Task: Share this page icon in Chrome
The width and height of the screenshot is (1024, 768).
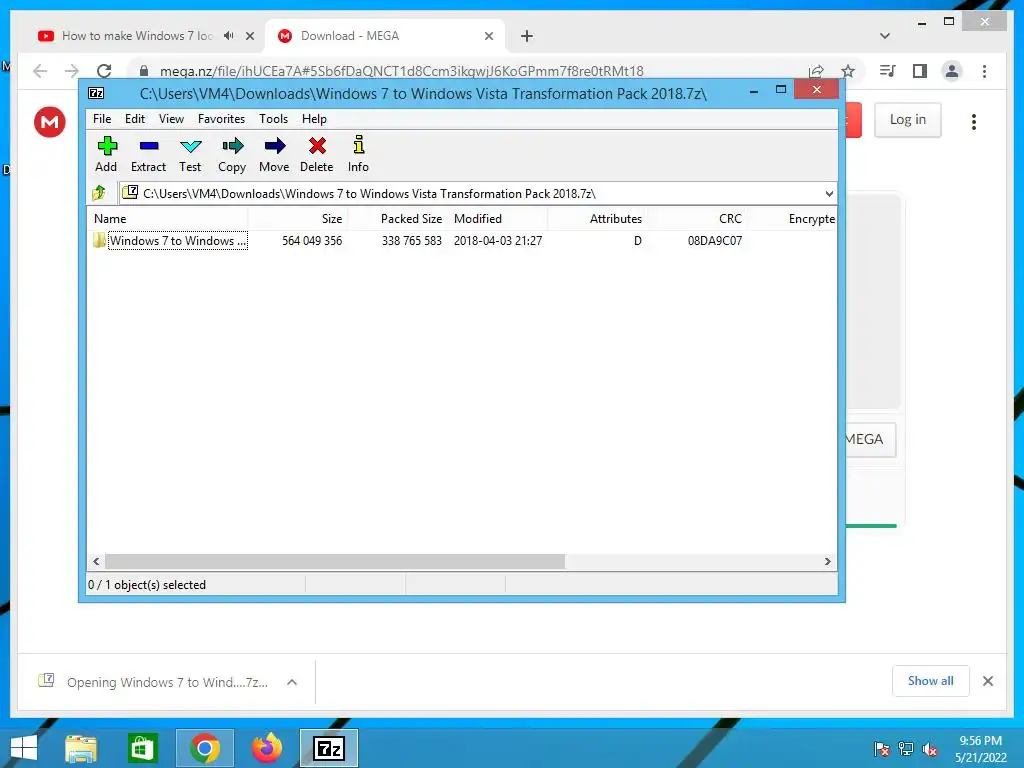Action: 816,71
